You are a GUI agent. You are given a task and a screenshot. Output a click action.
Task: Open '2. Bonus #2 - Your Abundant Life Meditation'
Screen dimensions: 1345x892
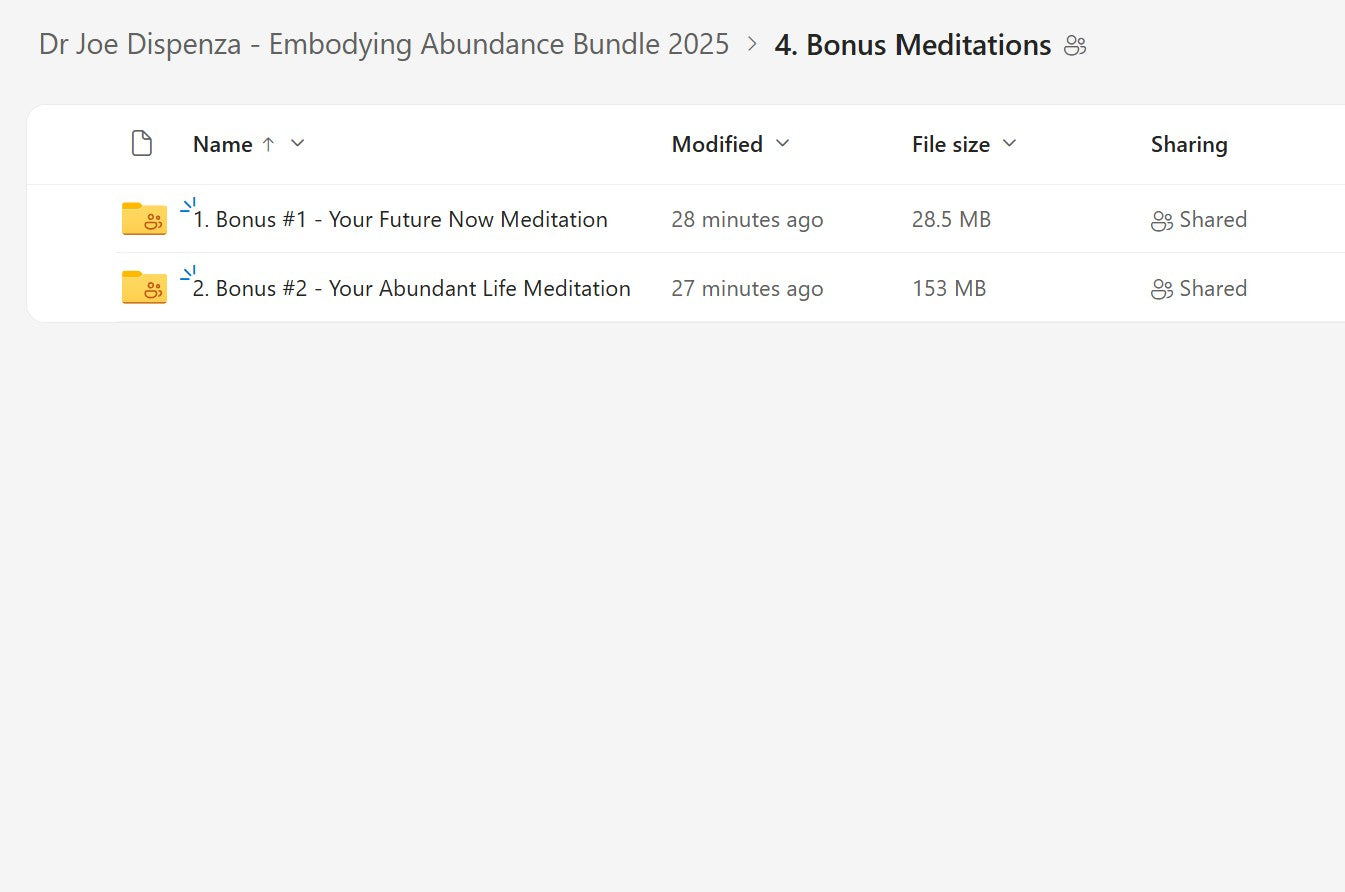(x=411, y=289)
